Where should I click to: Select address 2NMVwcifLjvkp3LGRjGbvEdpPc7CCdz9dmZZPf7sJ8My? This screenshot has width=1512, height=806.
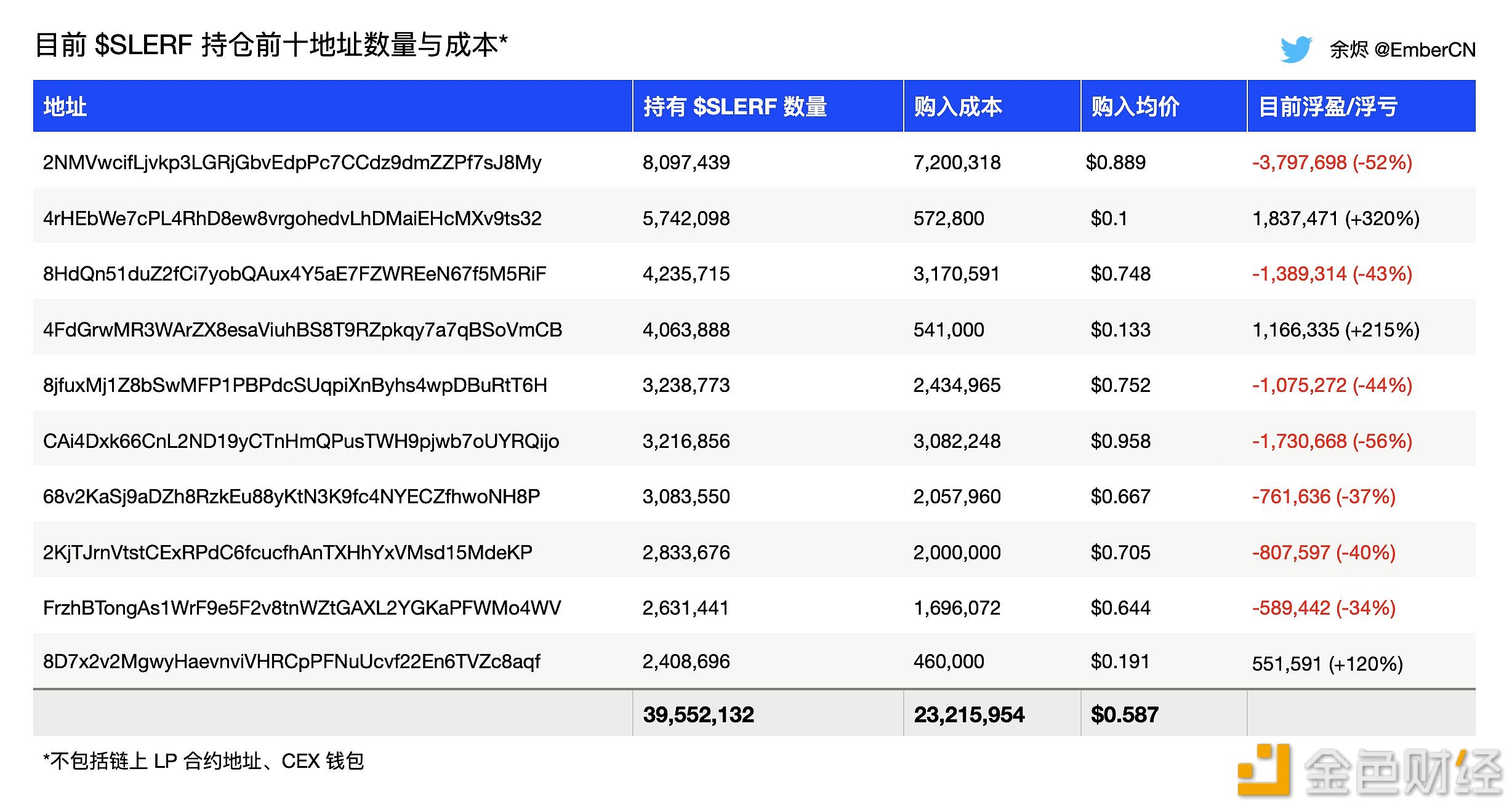[292, 163]
